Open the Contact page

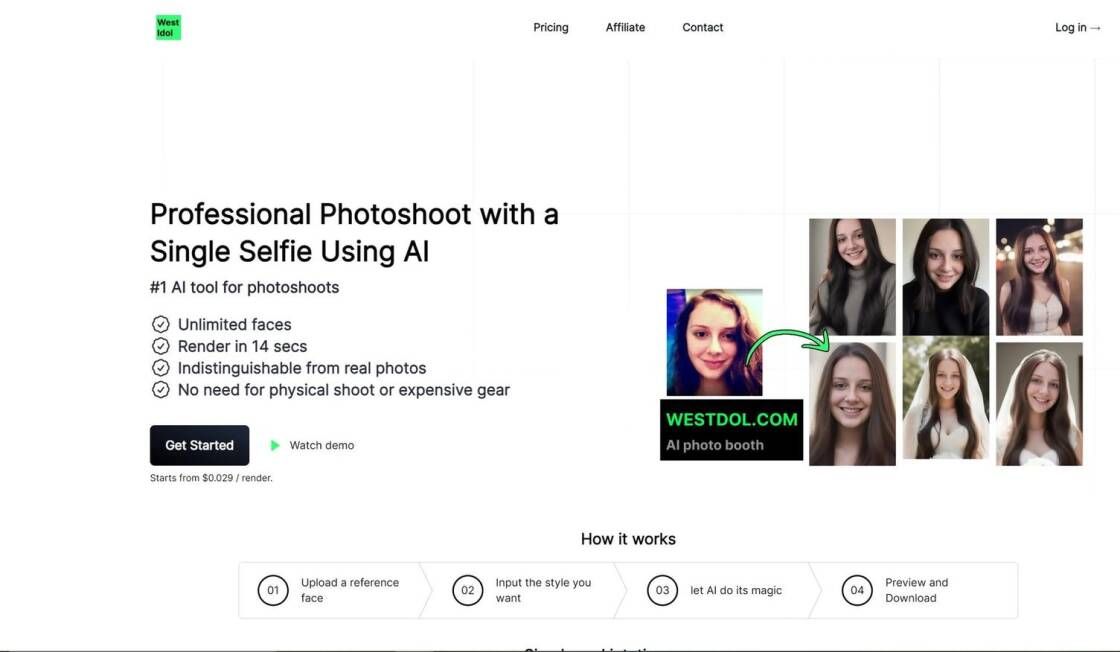[702, 27]
